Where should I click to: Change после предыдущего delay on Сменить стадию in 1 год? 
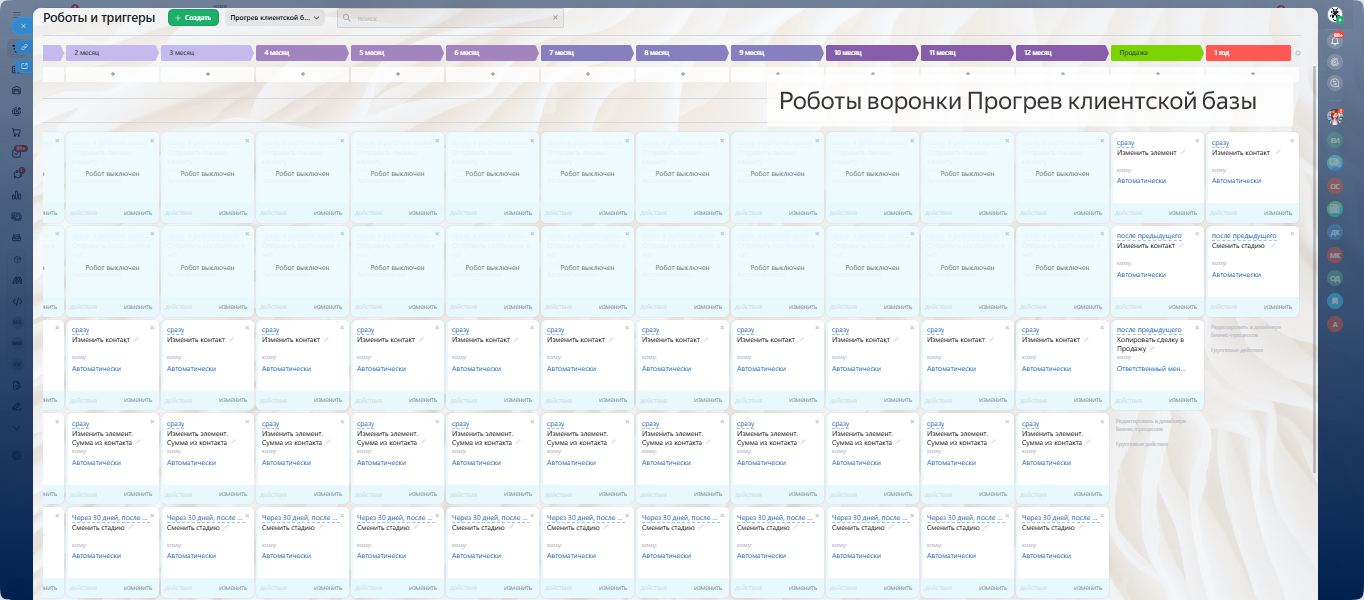click(1243, 236)
